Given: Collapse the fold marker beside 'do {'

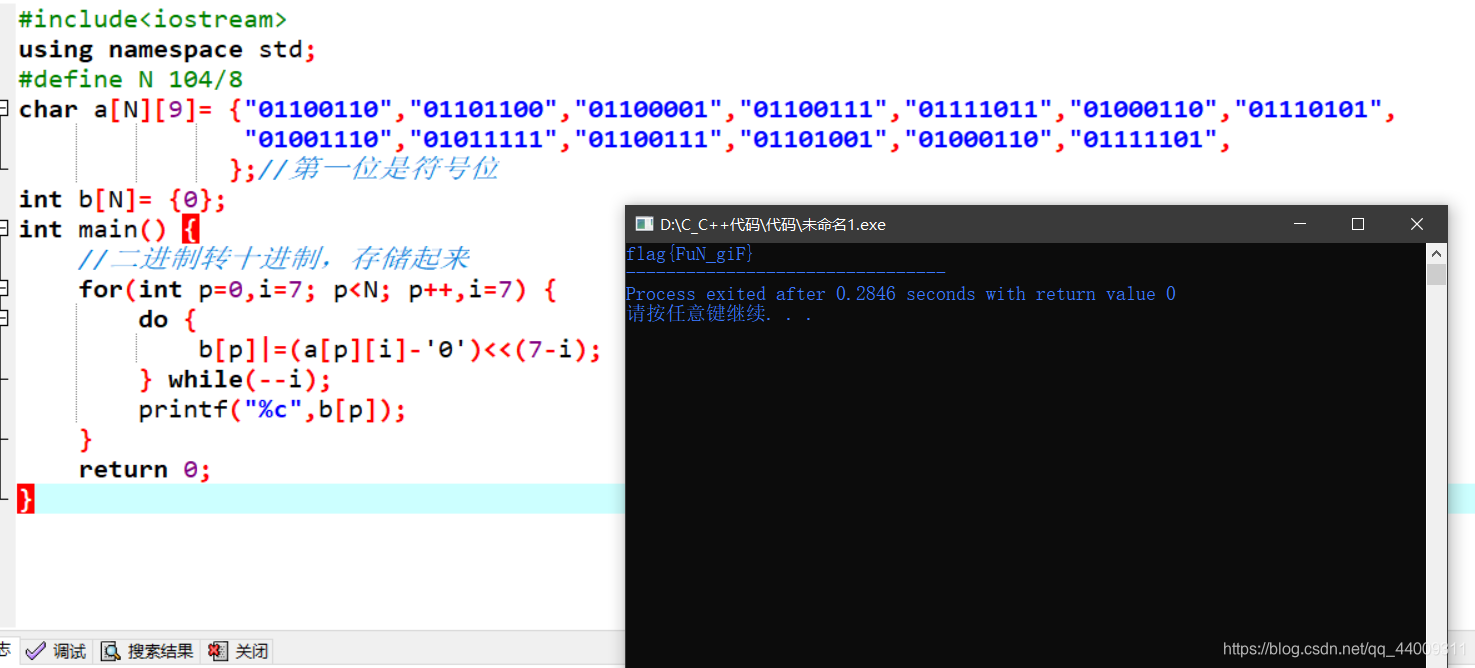Looking at the screenshot, I should (x=5, y=318).
